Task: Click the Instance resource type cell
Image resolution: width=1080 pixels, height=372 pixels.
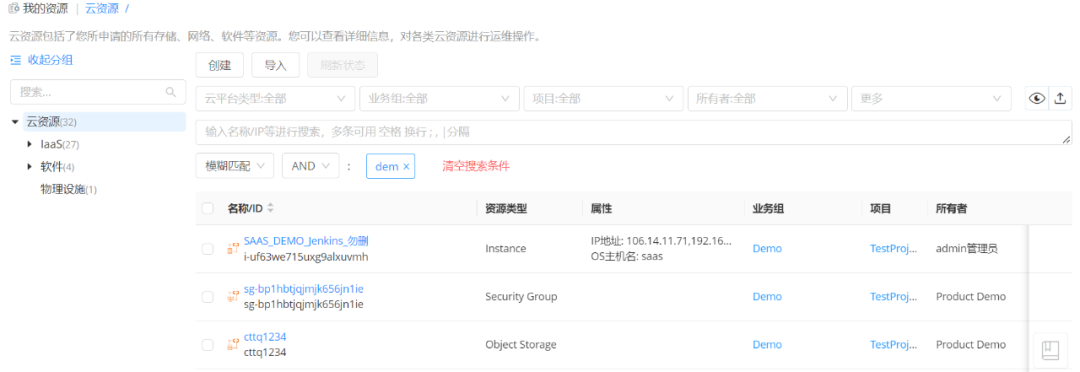Action: click(x=506, y=249)
